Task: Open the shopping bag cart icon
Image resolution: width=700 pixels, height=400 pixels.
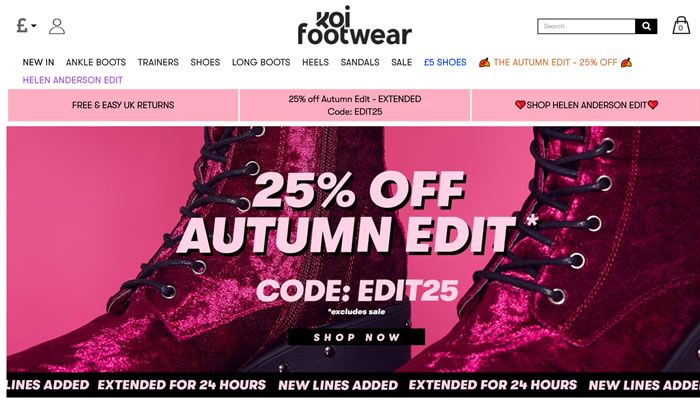Action: [x=681, y=25]
